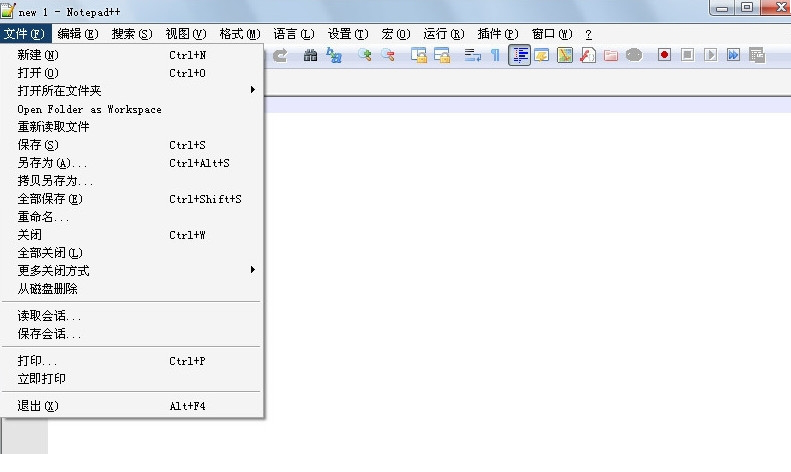
Task: Toggle the indent guide icon
Action: tap(519, 55)
